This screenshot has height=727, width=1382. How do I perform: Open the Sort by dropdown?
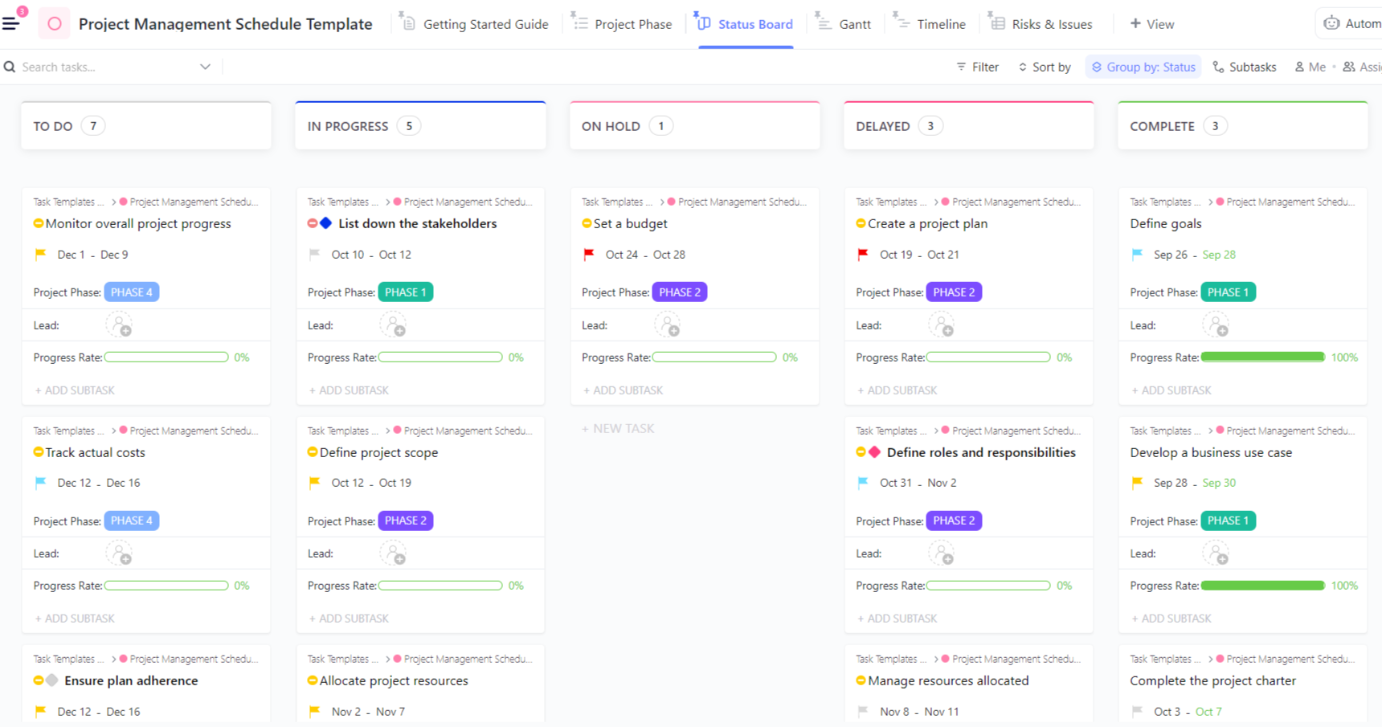point(1044,66)
